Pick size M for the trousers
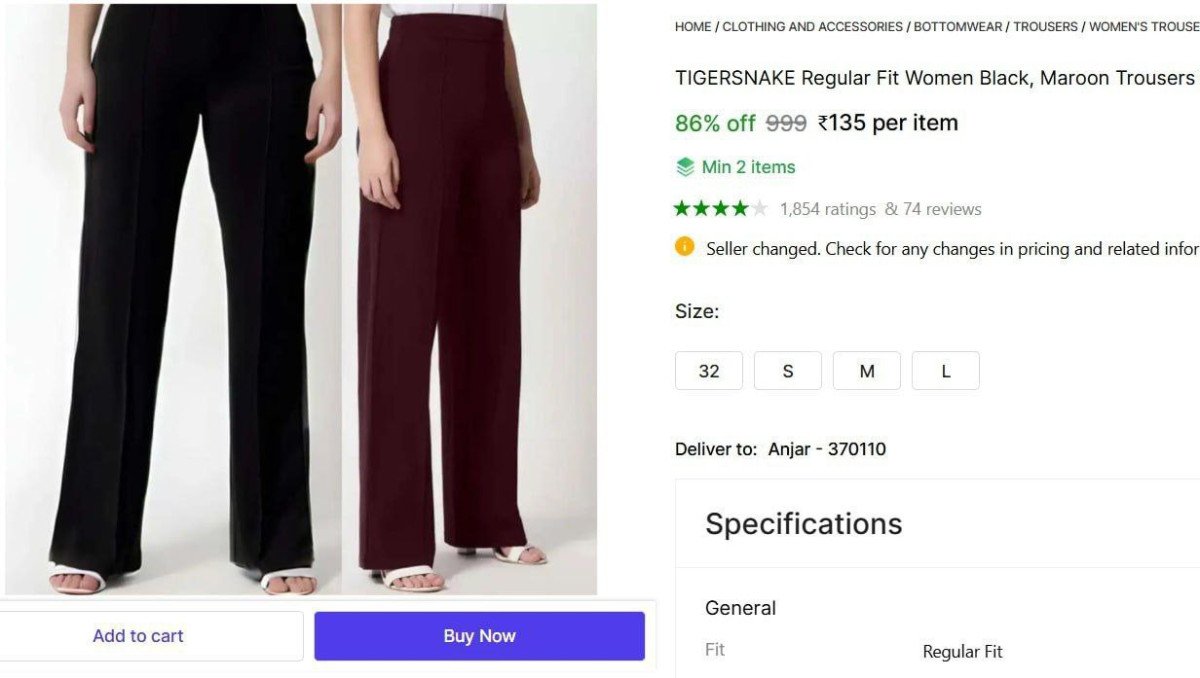Viewport: 1200px width, 678px height. (x=867, y=371)
